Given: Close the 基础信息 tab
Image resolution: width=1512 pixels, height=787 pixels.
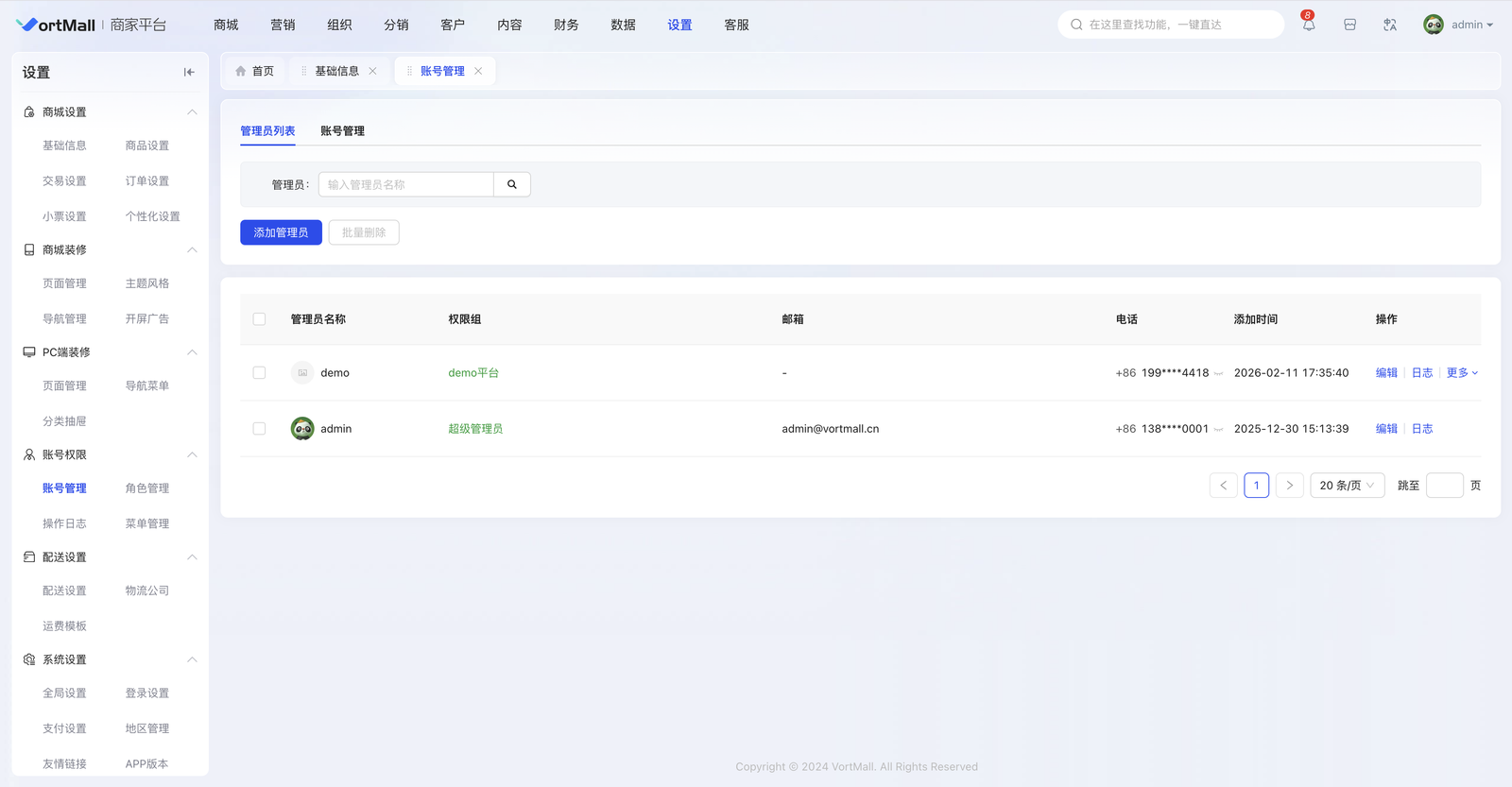Looking at the screenshot, I should tap(373, 71).
